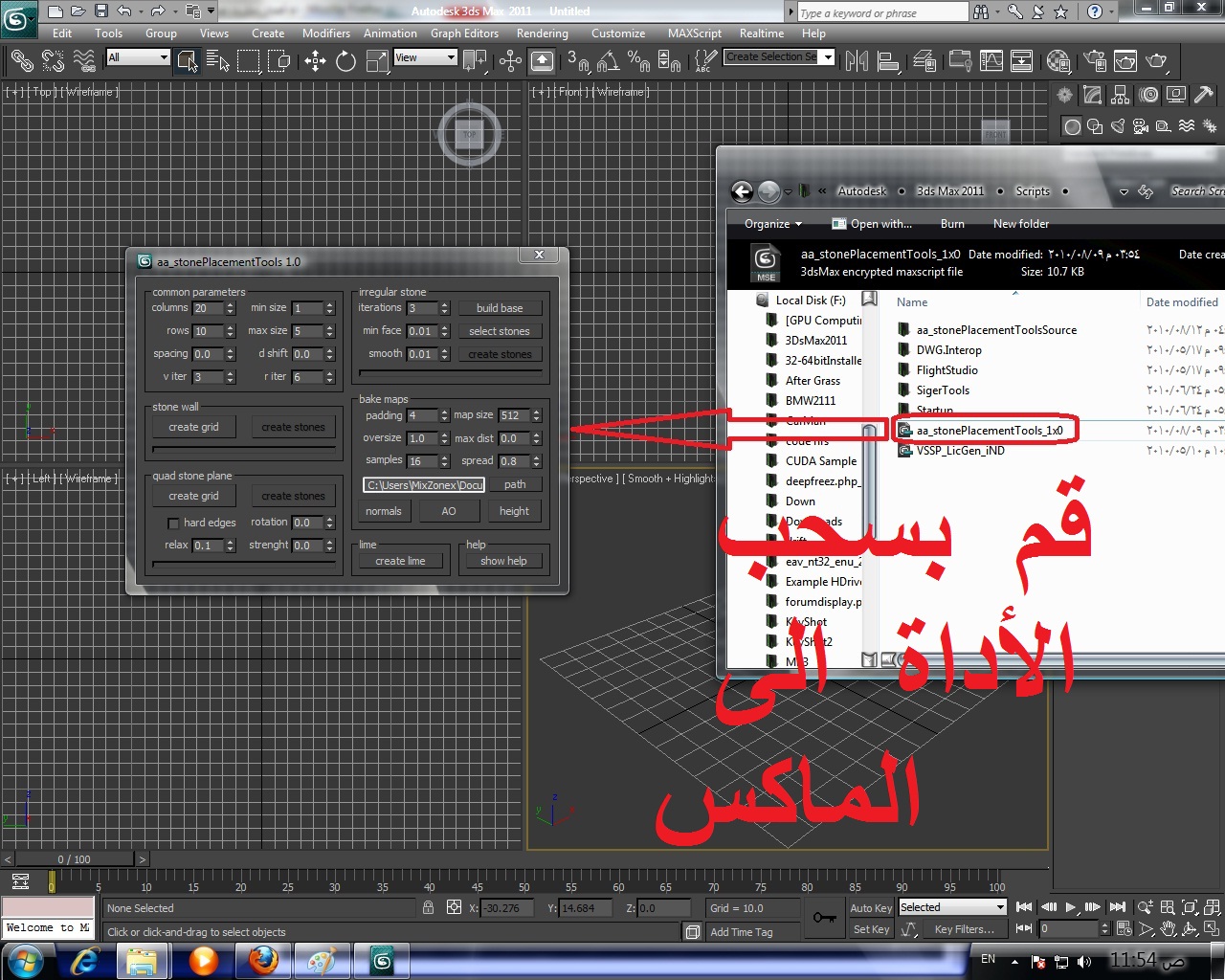The image size is (1225, 980).
Task: Toggle the Angle Snap icon
Action: tap(608, 61)
